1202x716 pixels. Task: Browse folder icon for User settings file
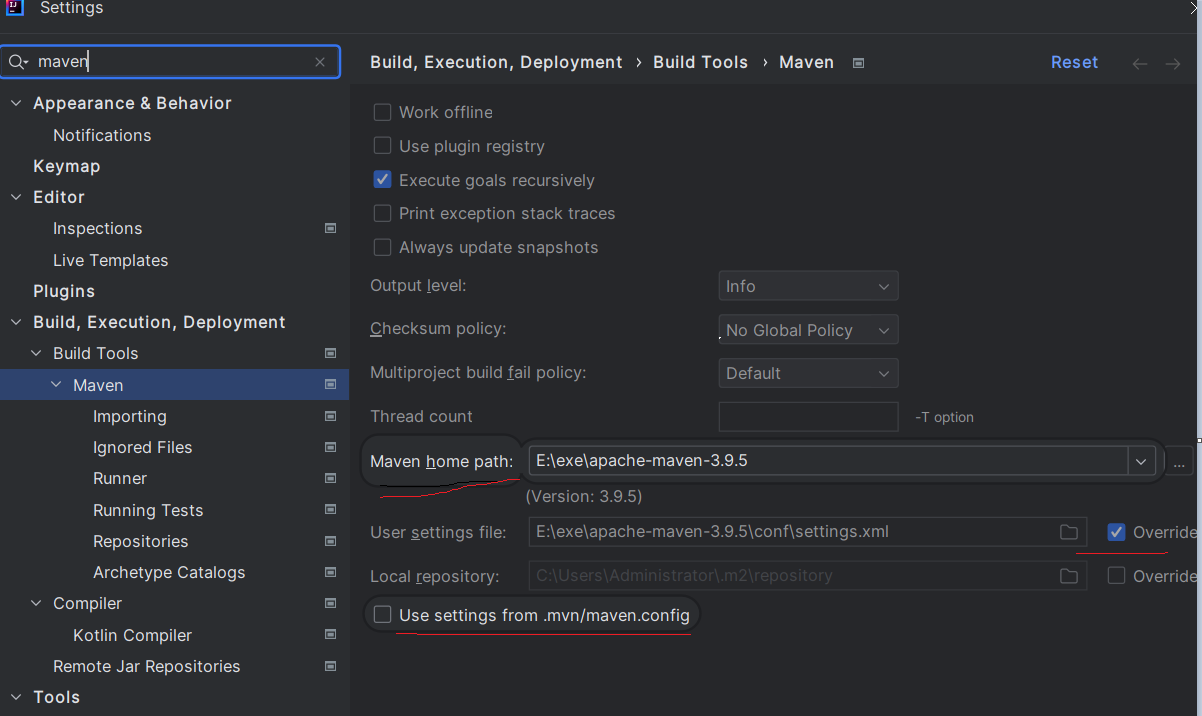1069,532
